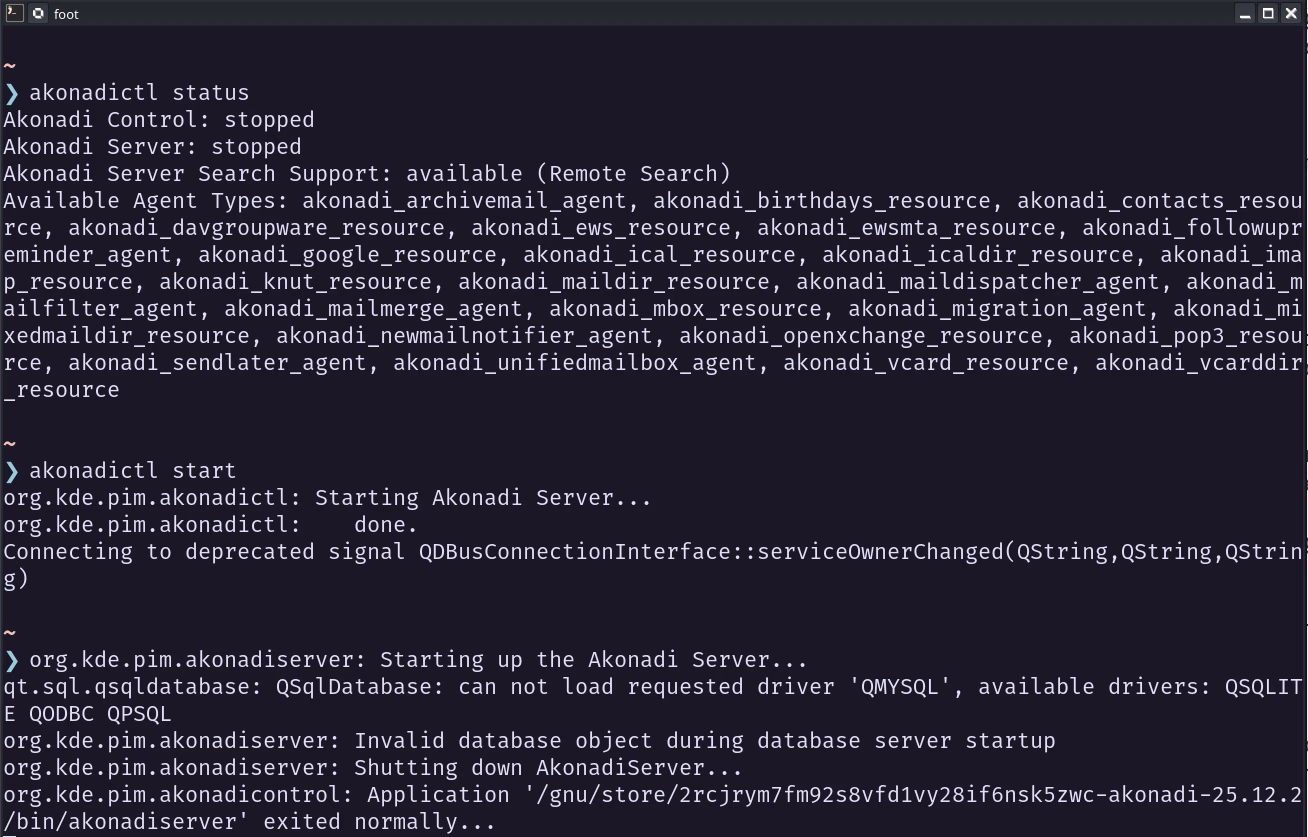Click the "Shutting down AkonadiServer..." line

pyautogui.click(x=373, y=768)
